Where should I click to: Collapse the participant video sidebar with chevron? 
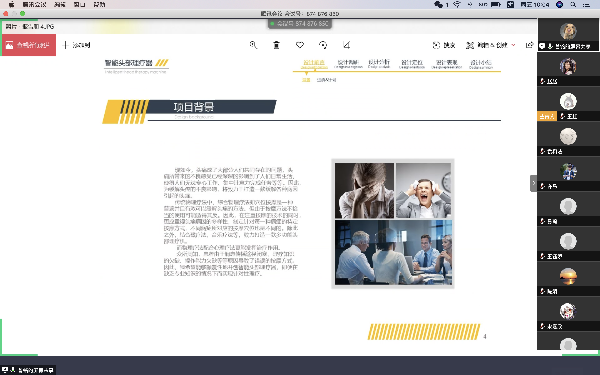(x=533, y=183)
